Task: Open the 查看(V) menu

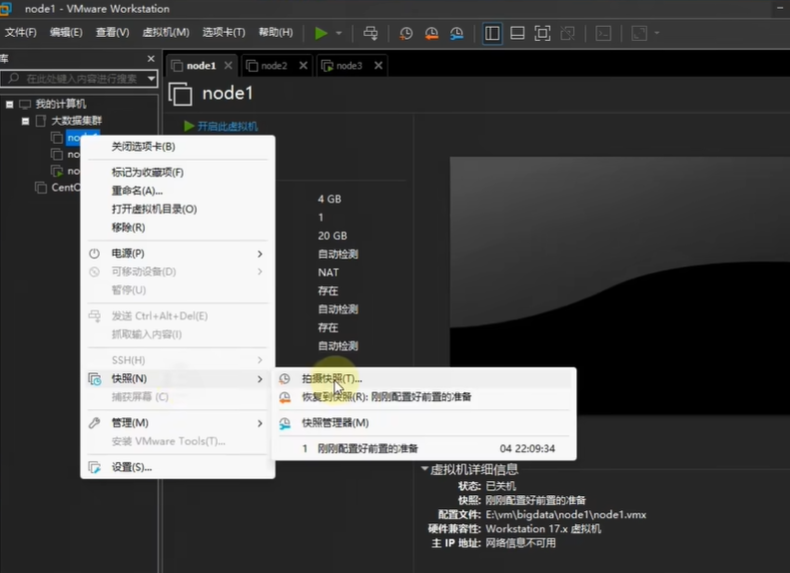Action: coord(112,33)
